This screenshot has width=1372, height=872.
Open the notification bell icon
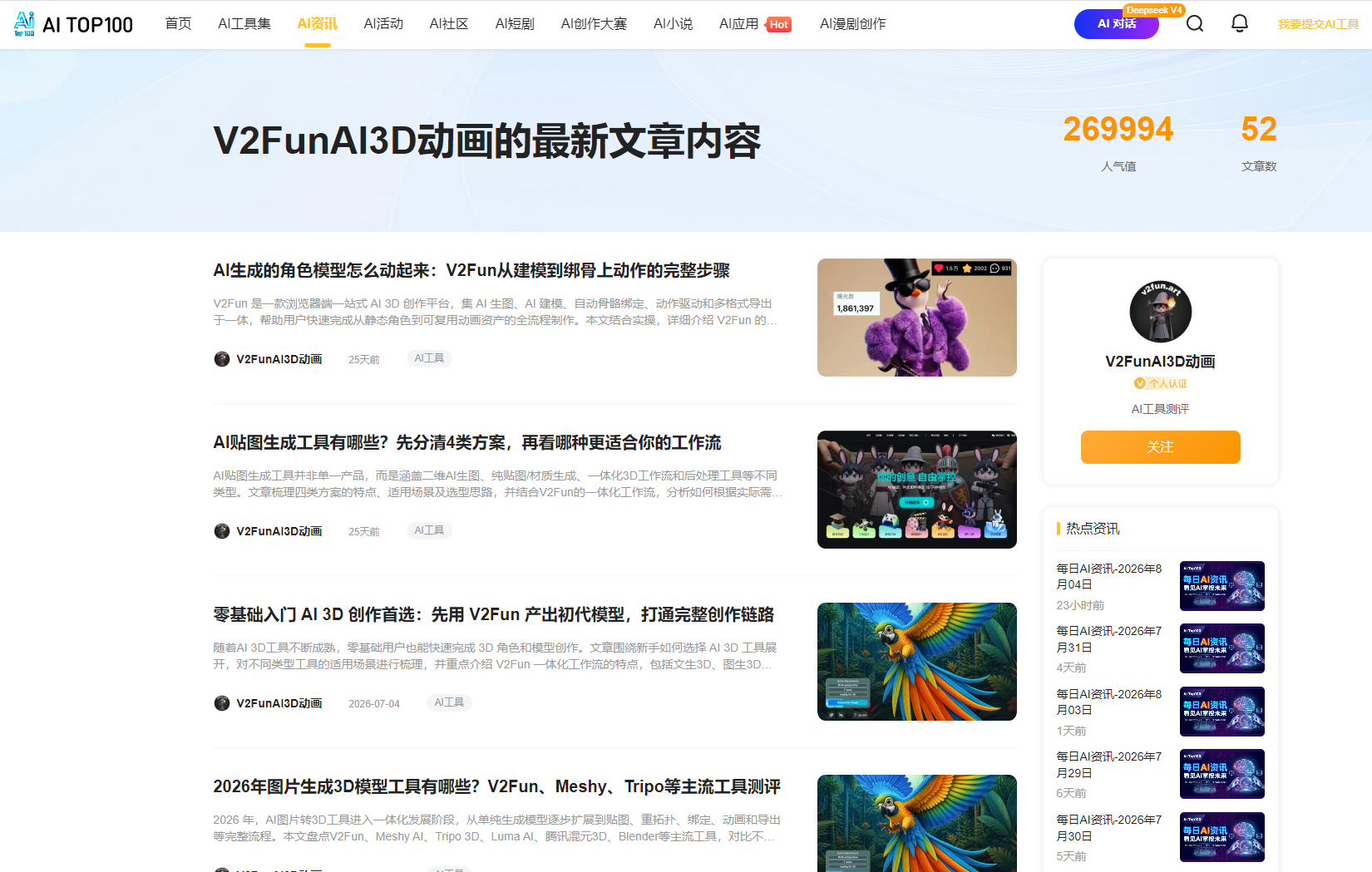[1239, 23]
